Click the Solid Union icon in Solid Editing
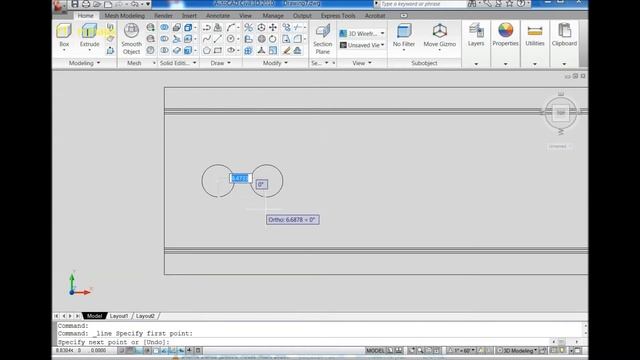The height and width of the screenshot is (360, 640). (x=164, y=27)
